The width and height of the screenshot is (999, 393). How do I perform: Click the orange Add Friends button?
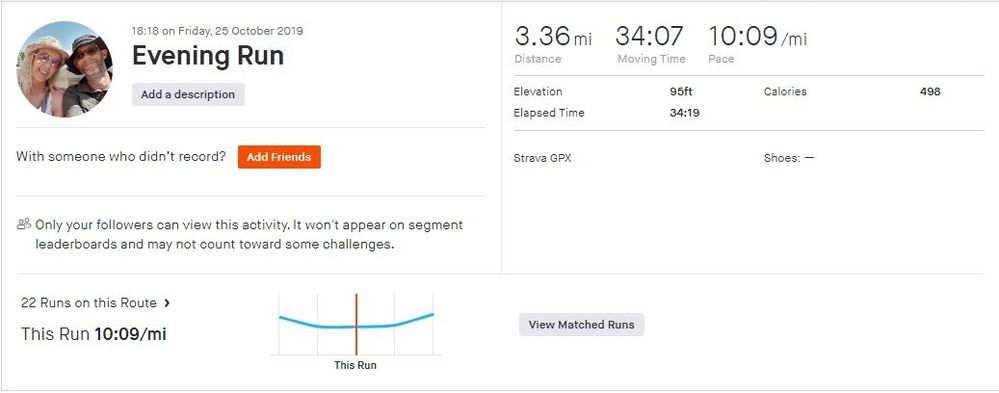point(279,157)
